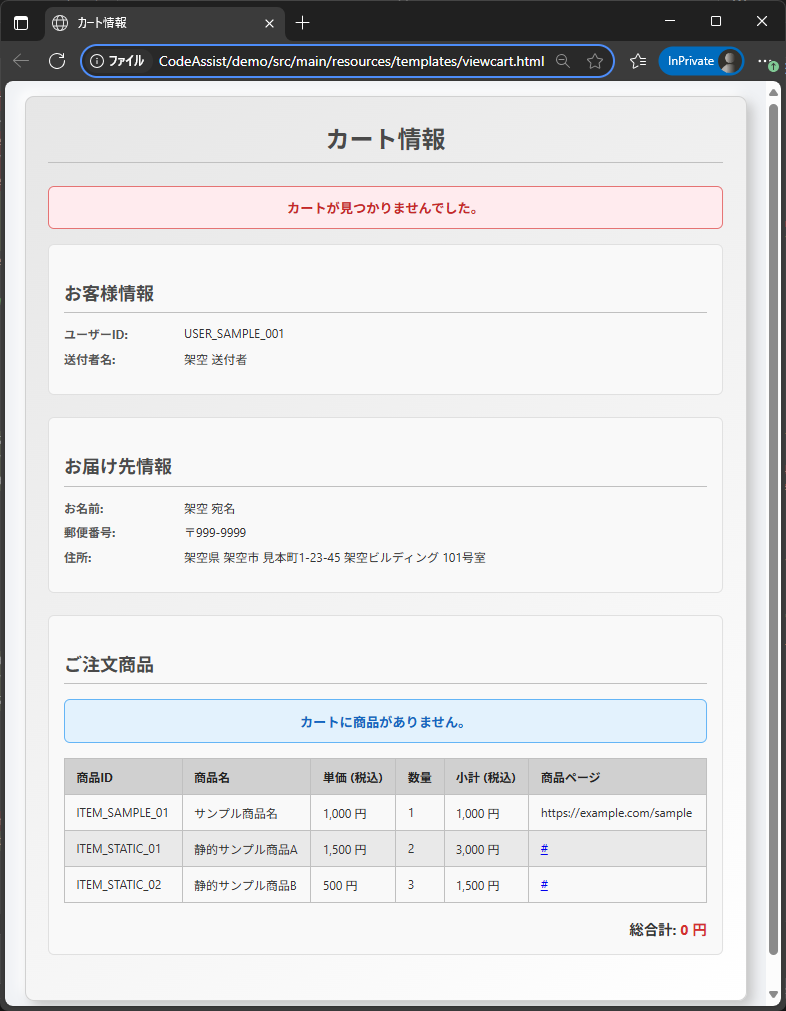786x1011 pixels.
Task: Click the ご注文商品 section heading
Action: point(109,665)
